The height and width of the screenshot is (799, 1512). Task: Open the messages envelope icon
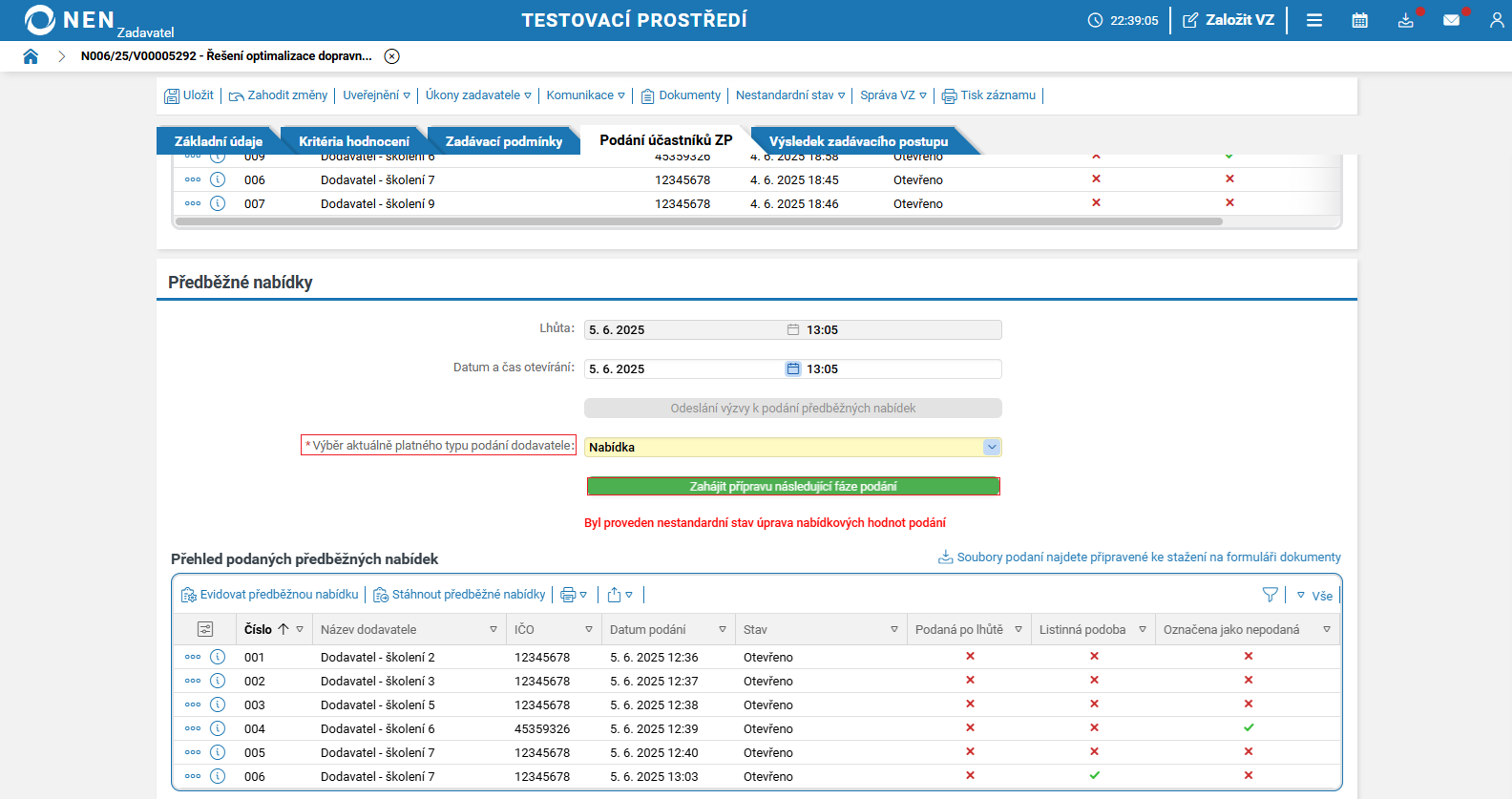point(1452,20)
